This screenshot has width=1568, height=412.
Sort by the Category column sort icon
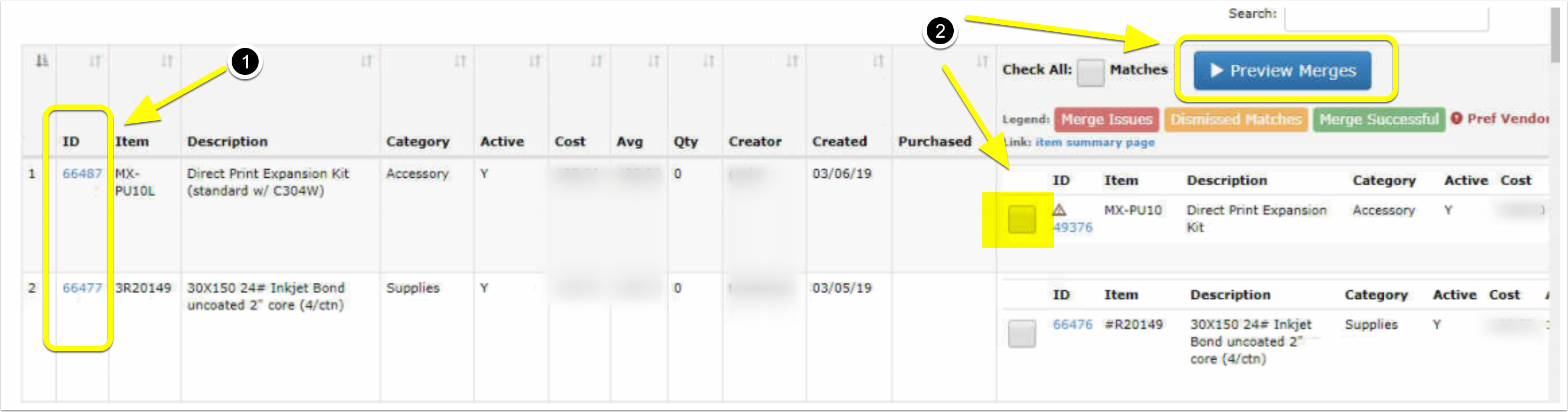click(460, 61)
